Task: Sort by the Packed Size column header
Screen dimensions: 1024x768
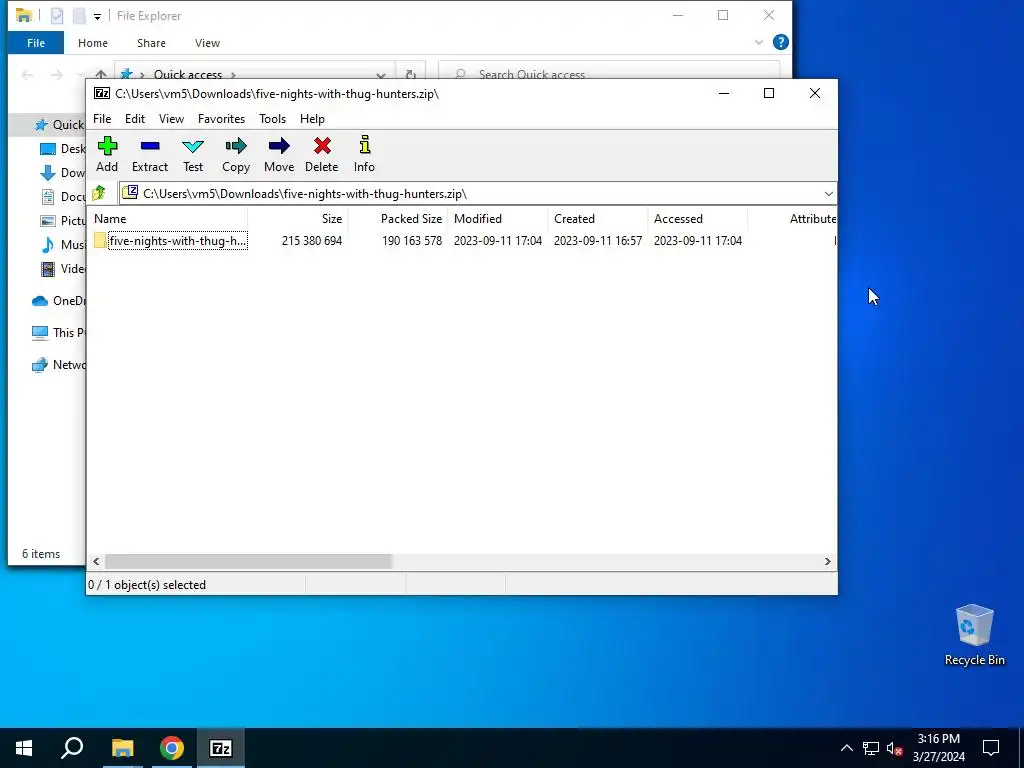Action: click(x=398, y=219)
